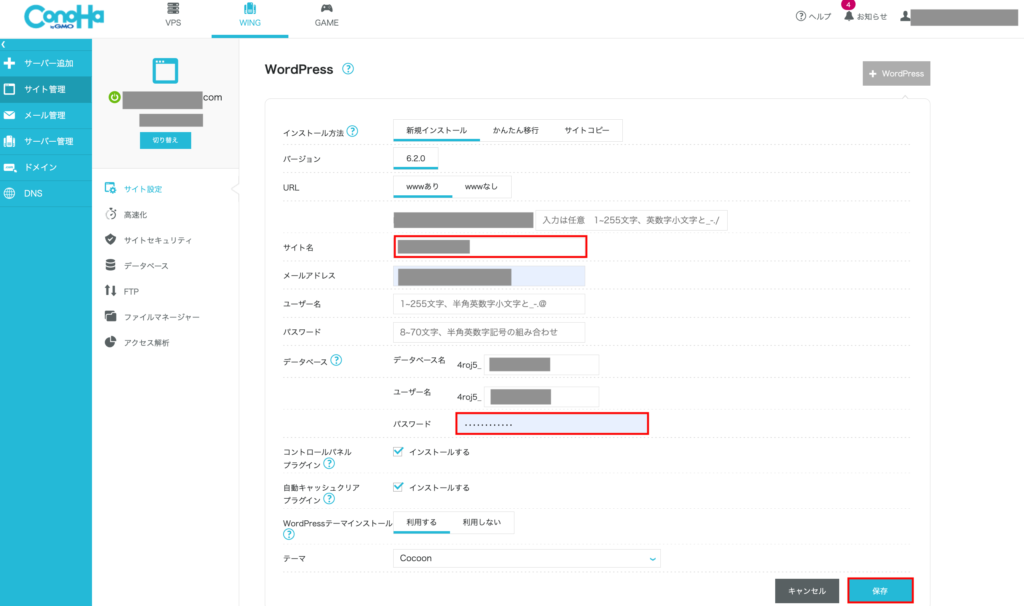Open ファイルマネージャー folder icon
Screen dimensions: 1024x606
coord(110,316)
